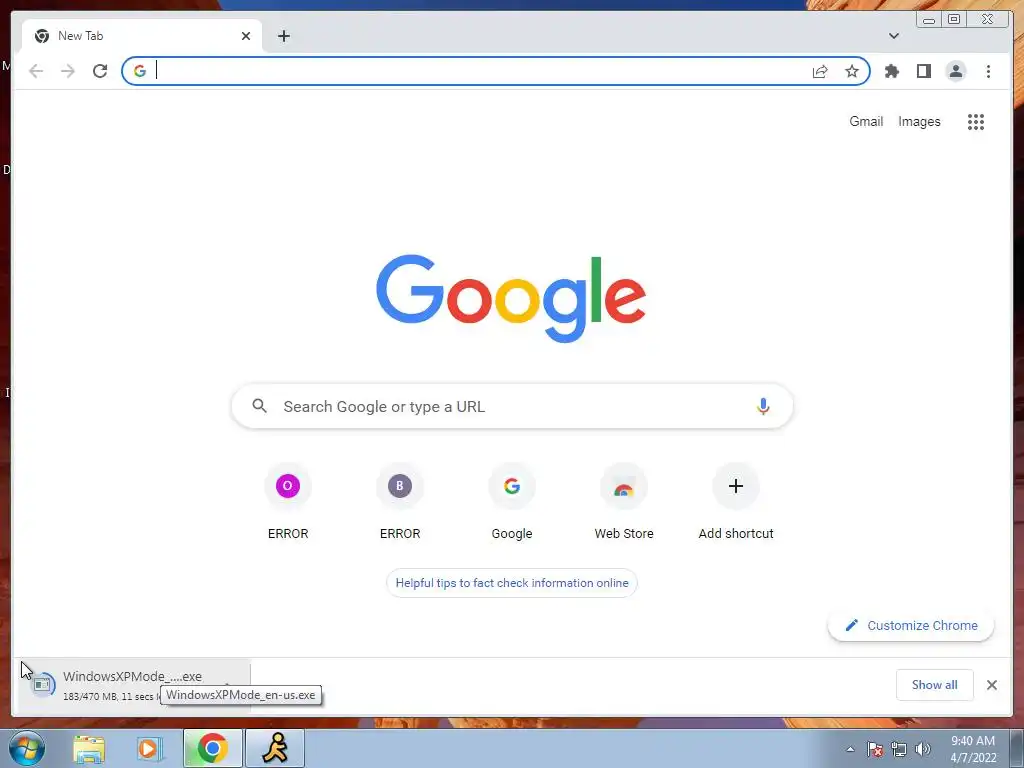The width and height of the screenshot is (1024, 768).
Task: Click the Google logo doodle
Action: pos(511,298)
